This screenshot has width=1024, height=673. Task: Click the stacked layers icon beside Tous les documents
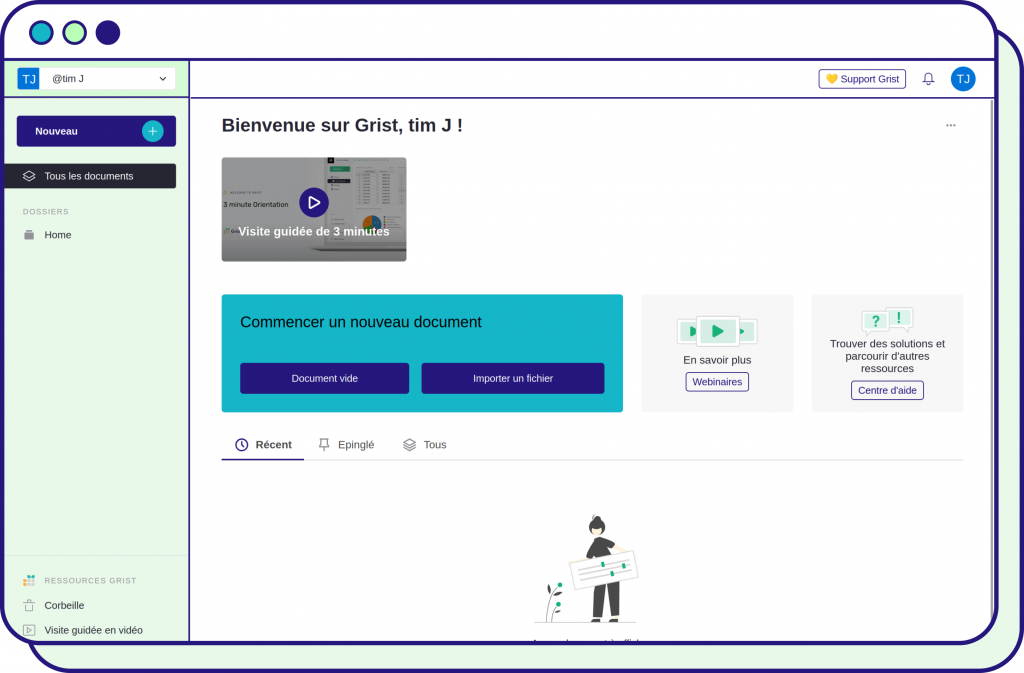(x=29, y=176)
